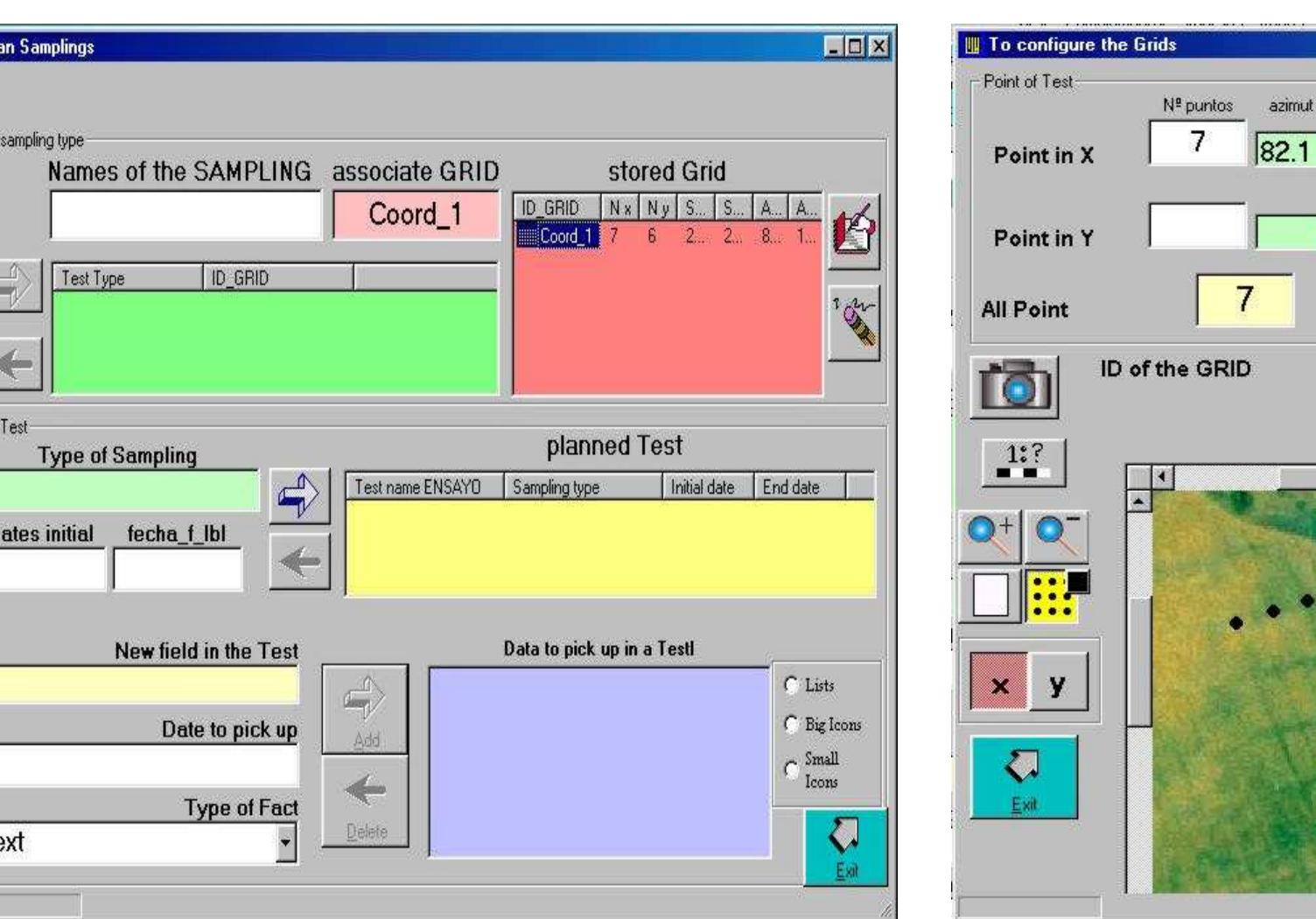The image size is (1316, 919).
Task: Select the Lists radio option
Action: pyautogui.click(x=792, y=685)
